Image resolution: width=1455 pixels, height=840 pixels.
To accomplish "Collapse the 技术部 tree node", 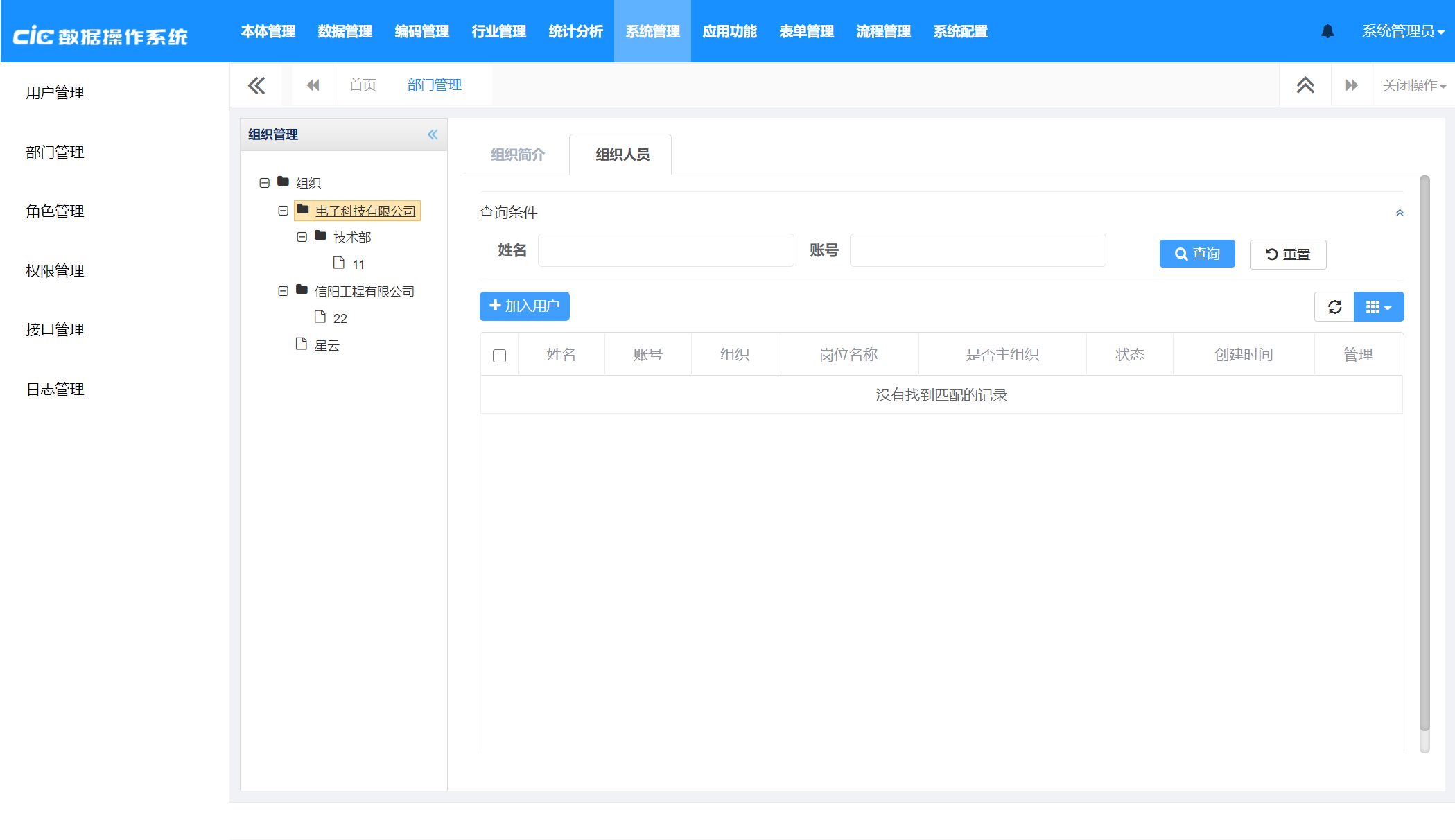I will tap(302, 237).
